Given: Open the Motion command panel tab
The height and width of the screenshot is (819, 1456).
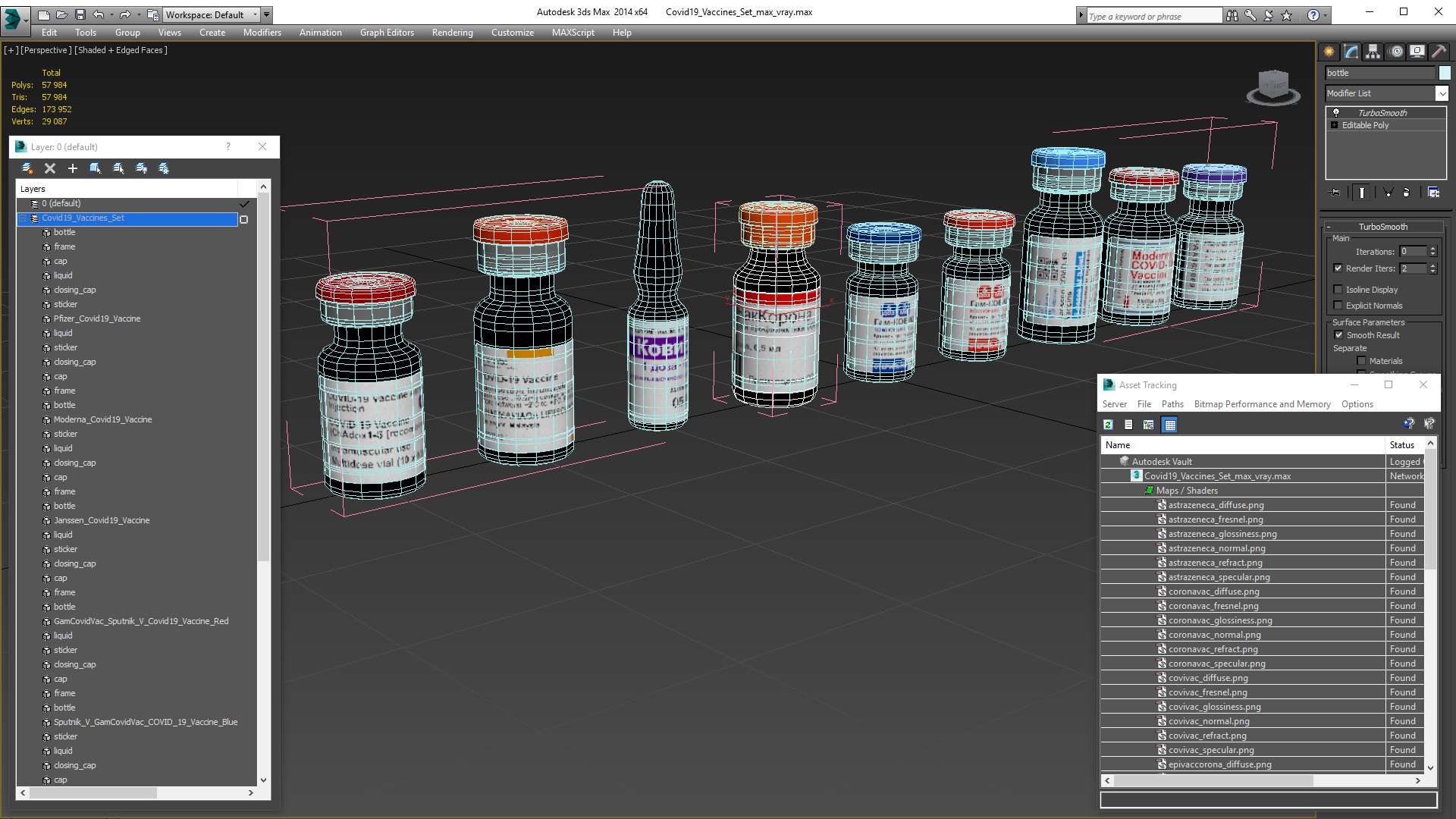Looking at the screenshot, I should pyautogui.click(x=1396, y=52).
